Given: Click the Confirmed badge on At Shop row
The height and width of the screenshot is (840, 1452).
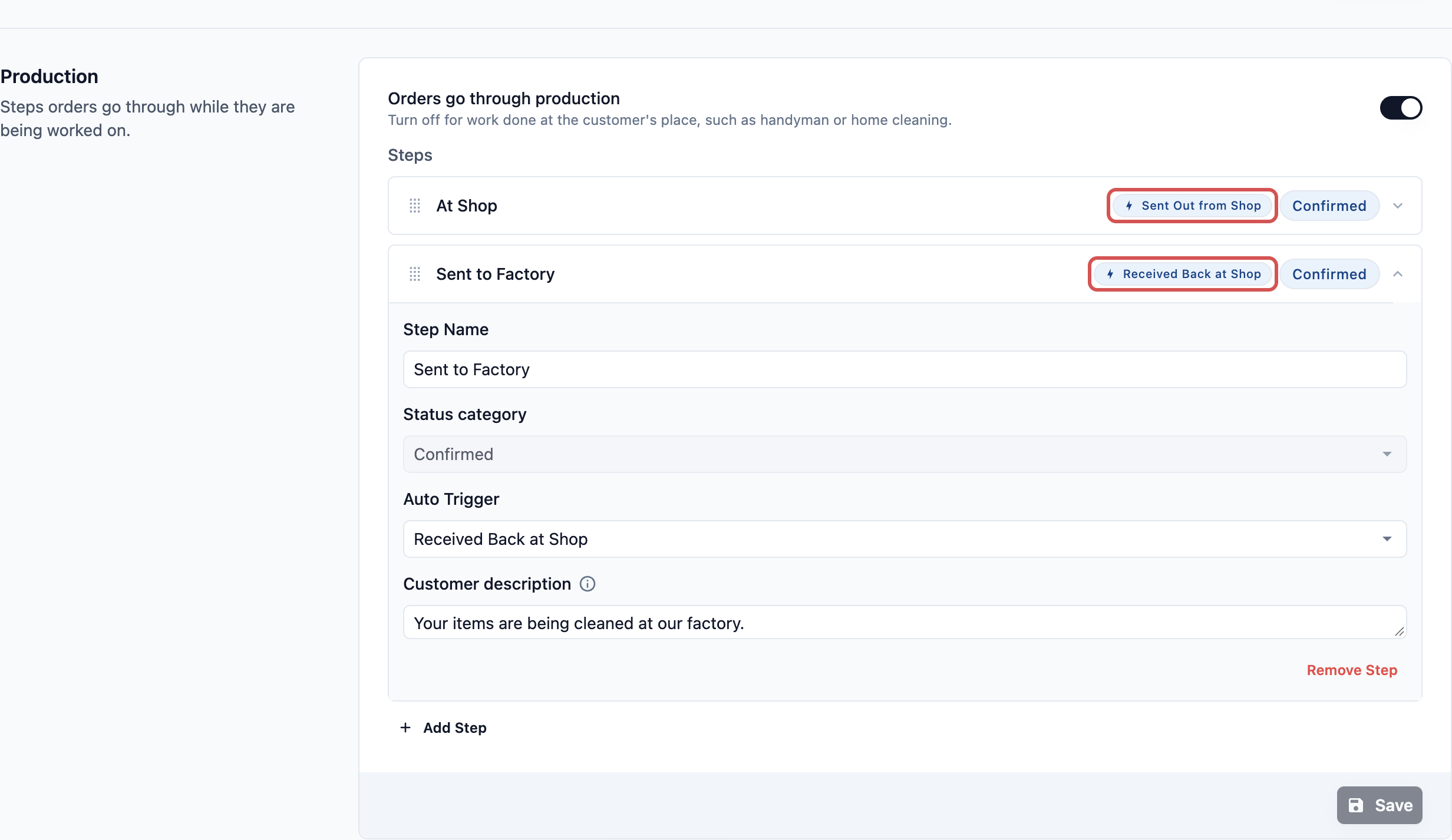Looking at the screenshot, I should pos(1329,206).
